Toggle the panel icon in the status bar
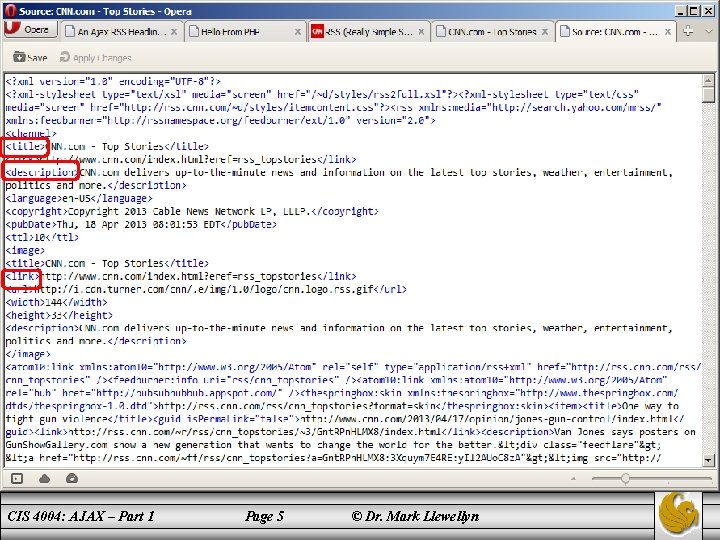Image resolution: width=720 pixels, height=540 pixels. [x=17, y=478]
